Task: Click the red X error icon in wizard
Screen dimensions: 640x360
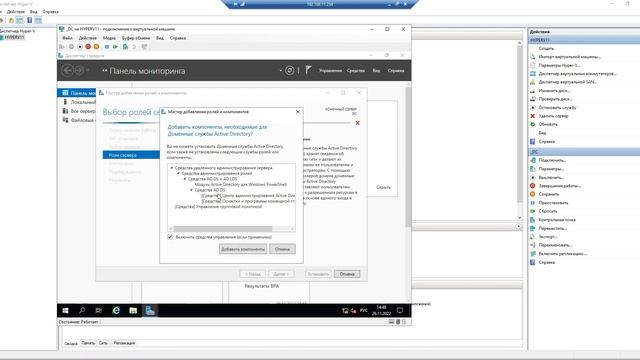Action: click(358, 123)
